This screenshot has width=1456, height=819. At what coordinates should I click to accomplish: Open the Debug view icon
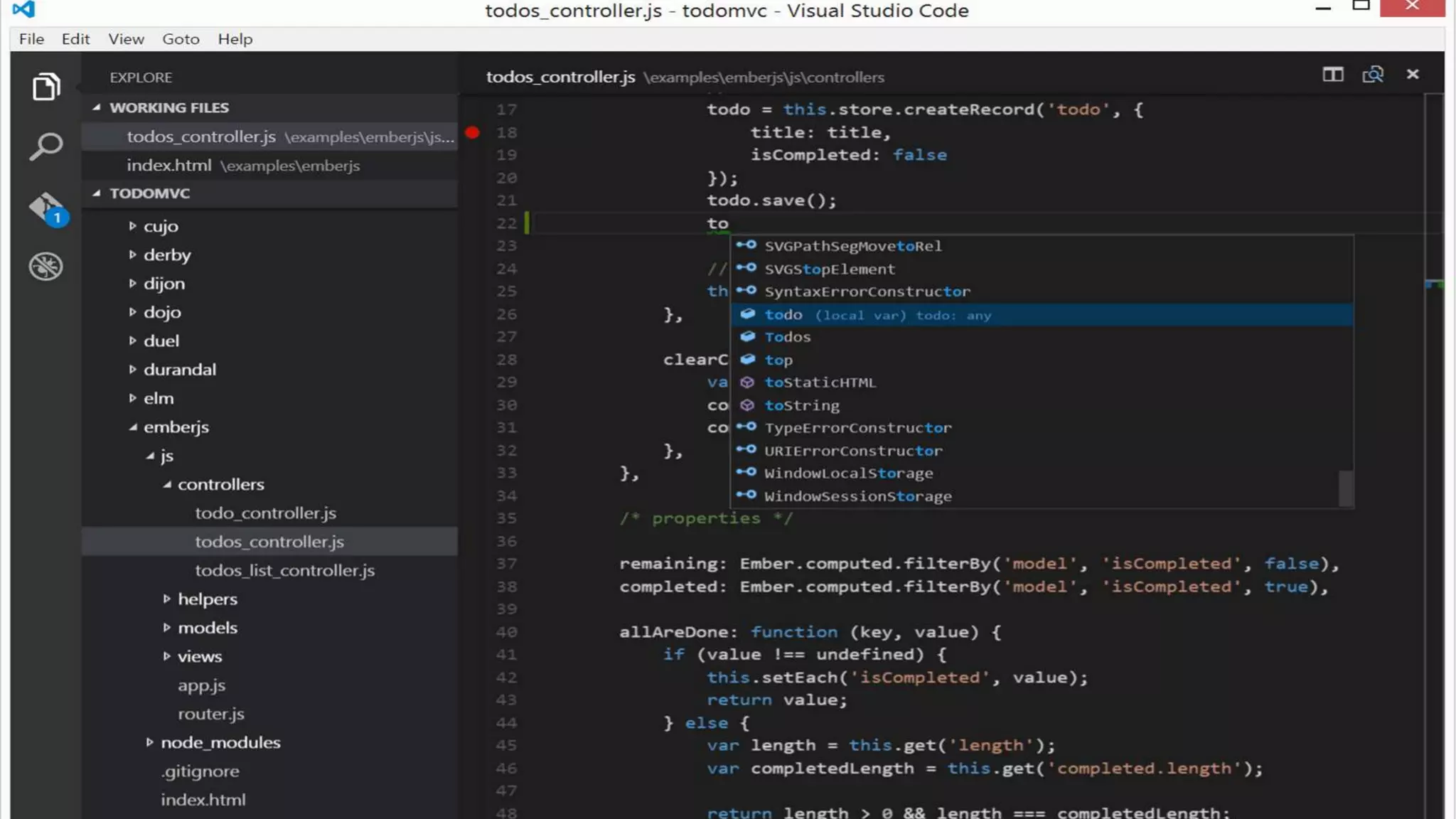[46, 267]
